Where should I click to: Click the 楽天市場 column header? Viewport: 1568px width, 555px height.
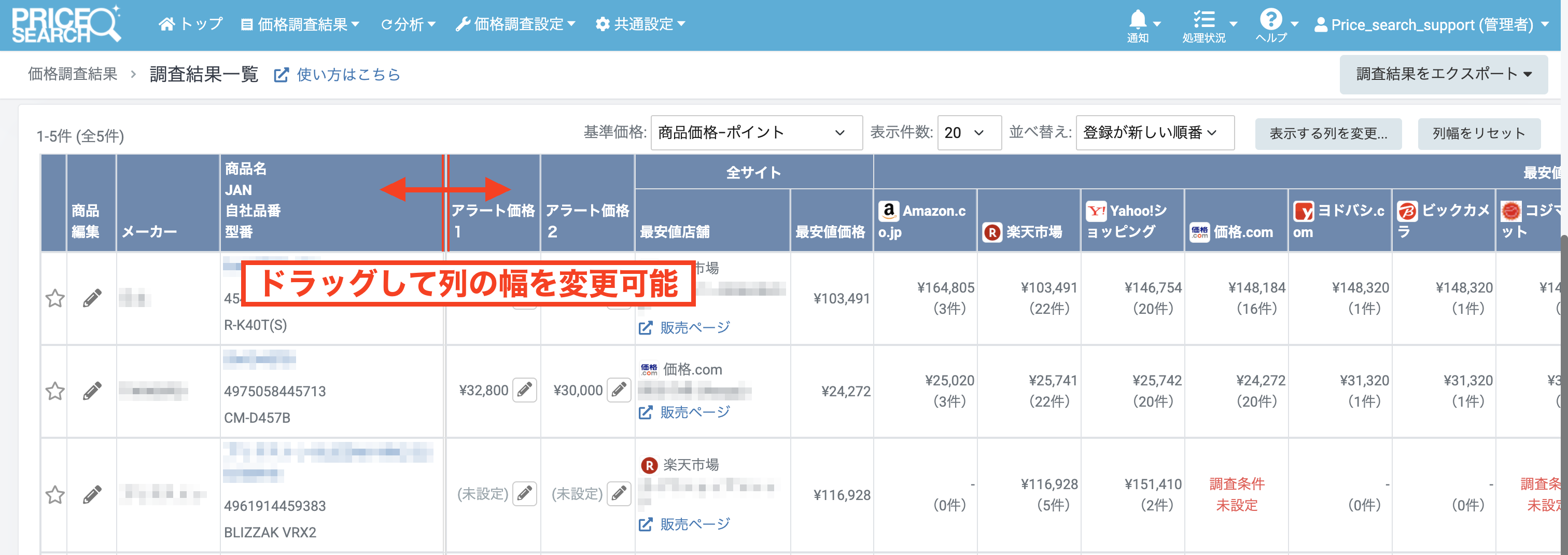[1029, 220]
